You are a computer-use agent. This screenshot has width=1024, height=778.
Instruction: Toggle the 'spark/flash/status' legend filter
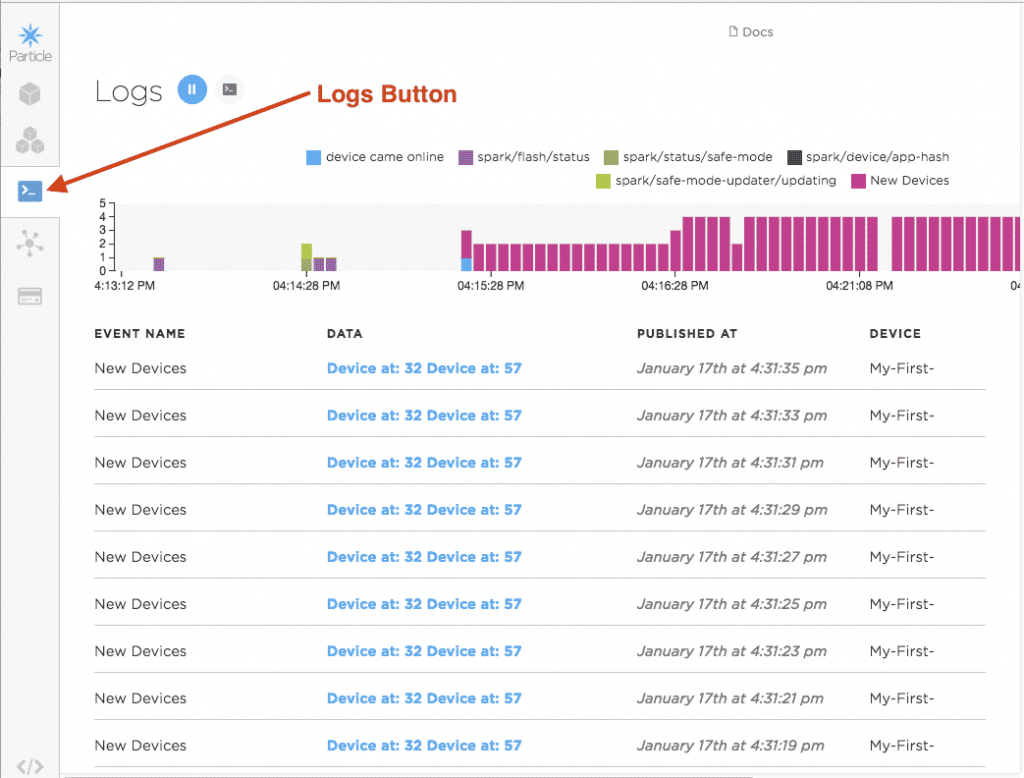point(467,157)
